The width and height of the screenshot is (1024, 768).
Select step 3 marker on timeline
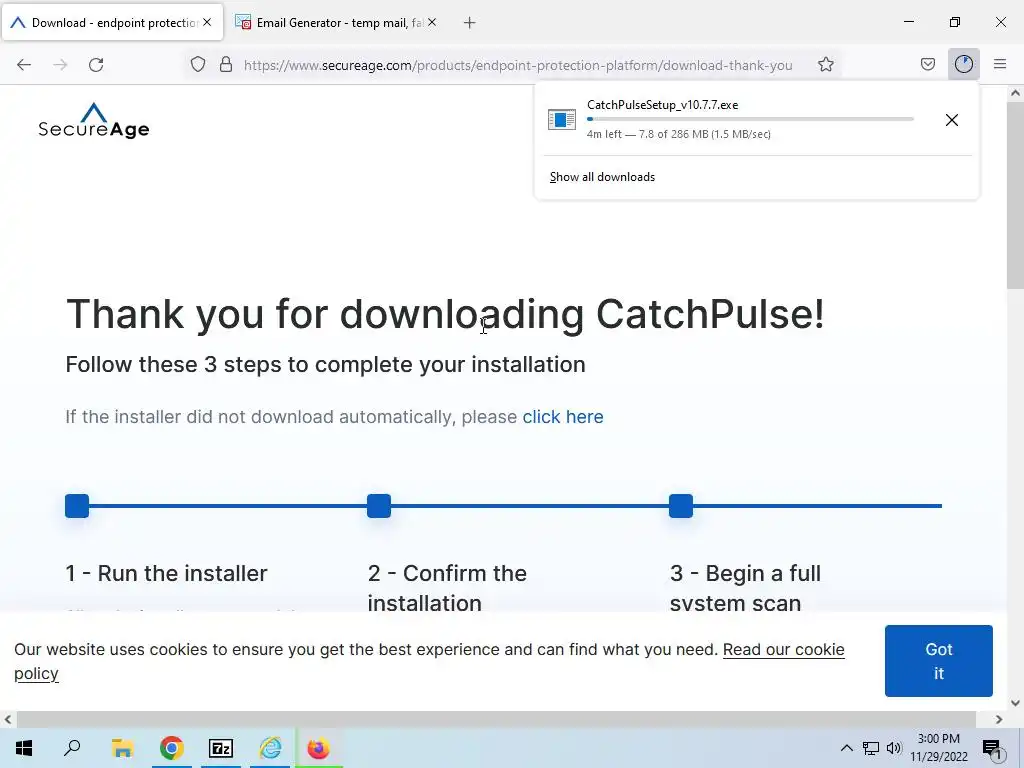[681, 505]
